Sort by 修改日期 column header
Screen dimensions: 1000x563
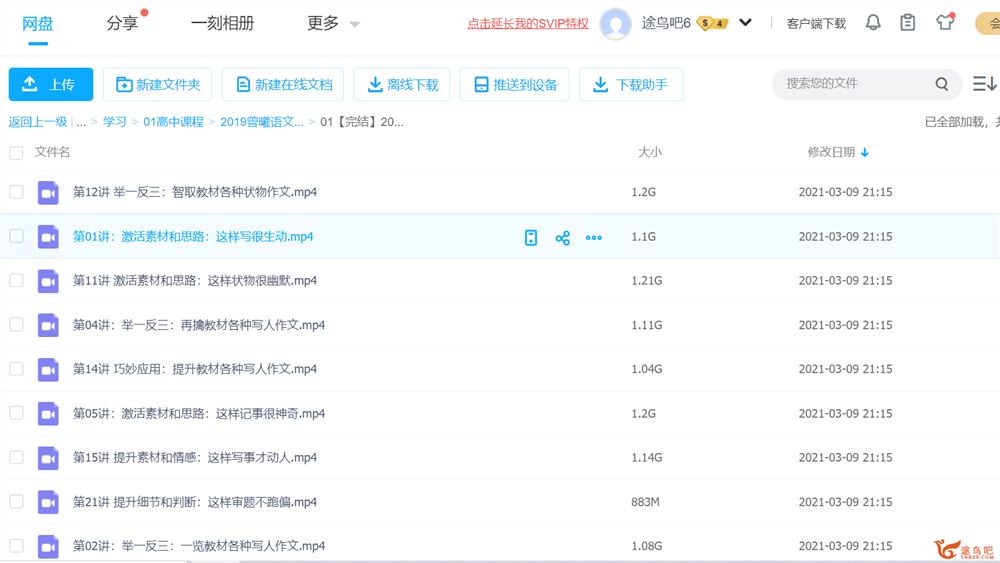pyautogui.click(x=831, y=152)
